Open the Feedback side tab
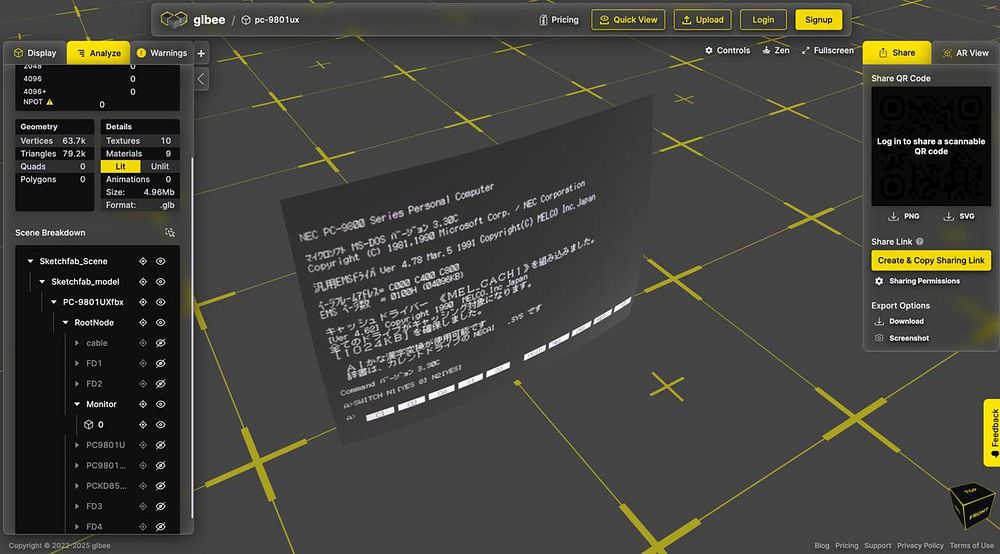Screen dimensions: 1000x554 tap(992, 433)
